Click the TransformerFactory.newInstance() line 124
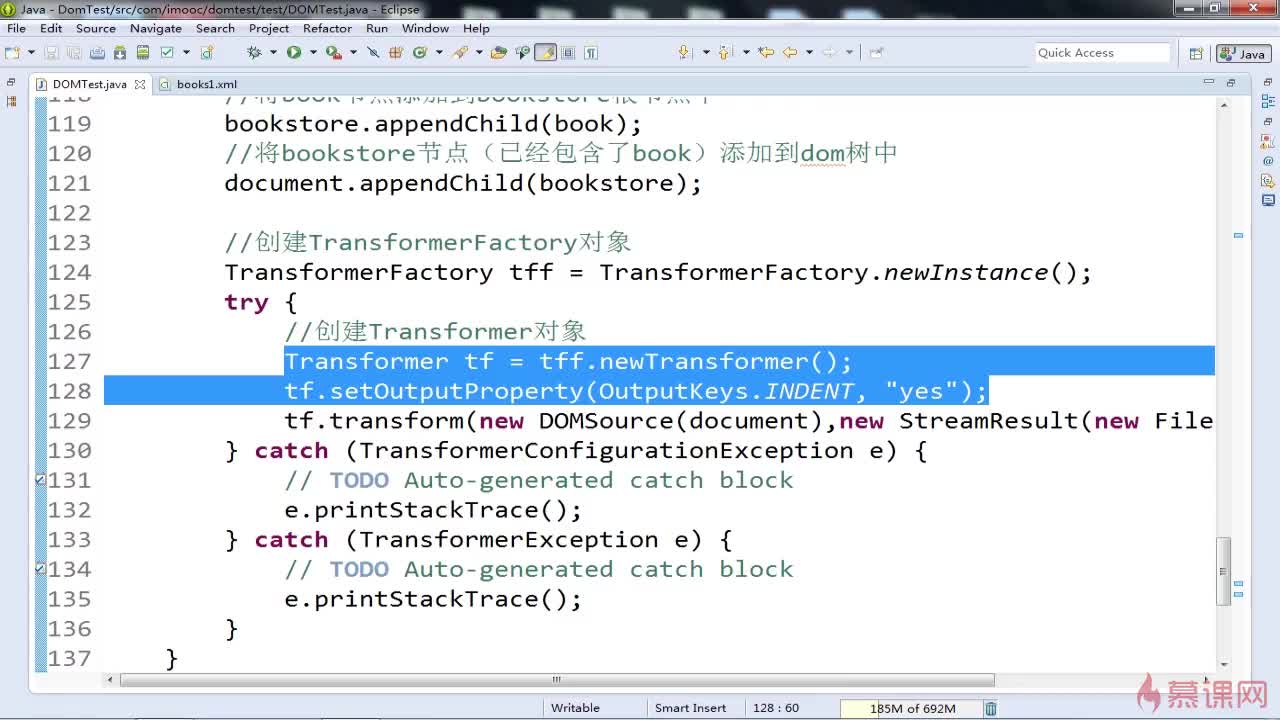 [658, 272]
